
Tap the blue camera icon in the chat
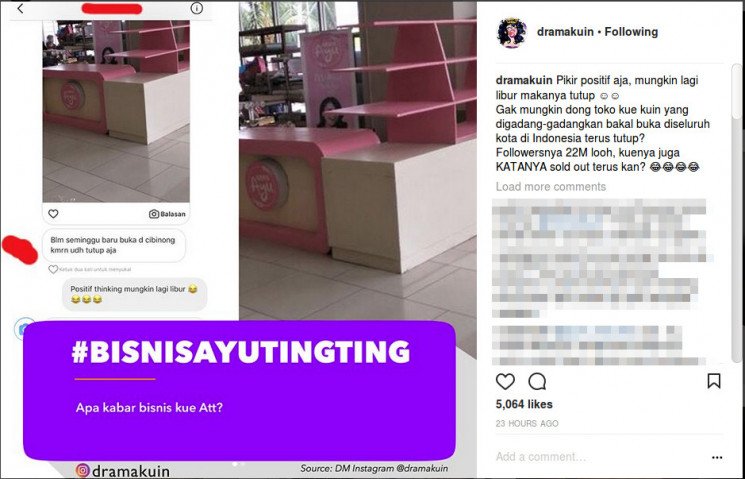point(24,328)
